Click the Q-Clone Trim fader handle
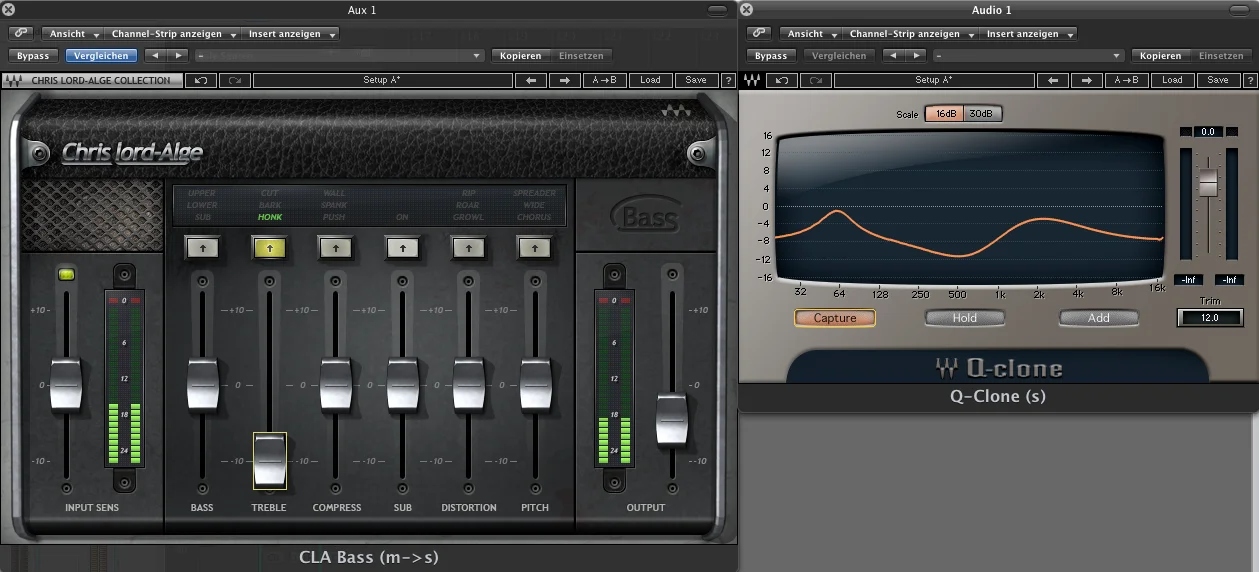1259x572 pixels. [1209, 183]
